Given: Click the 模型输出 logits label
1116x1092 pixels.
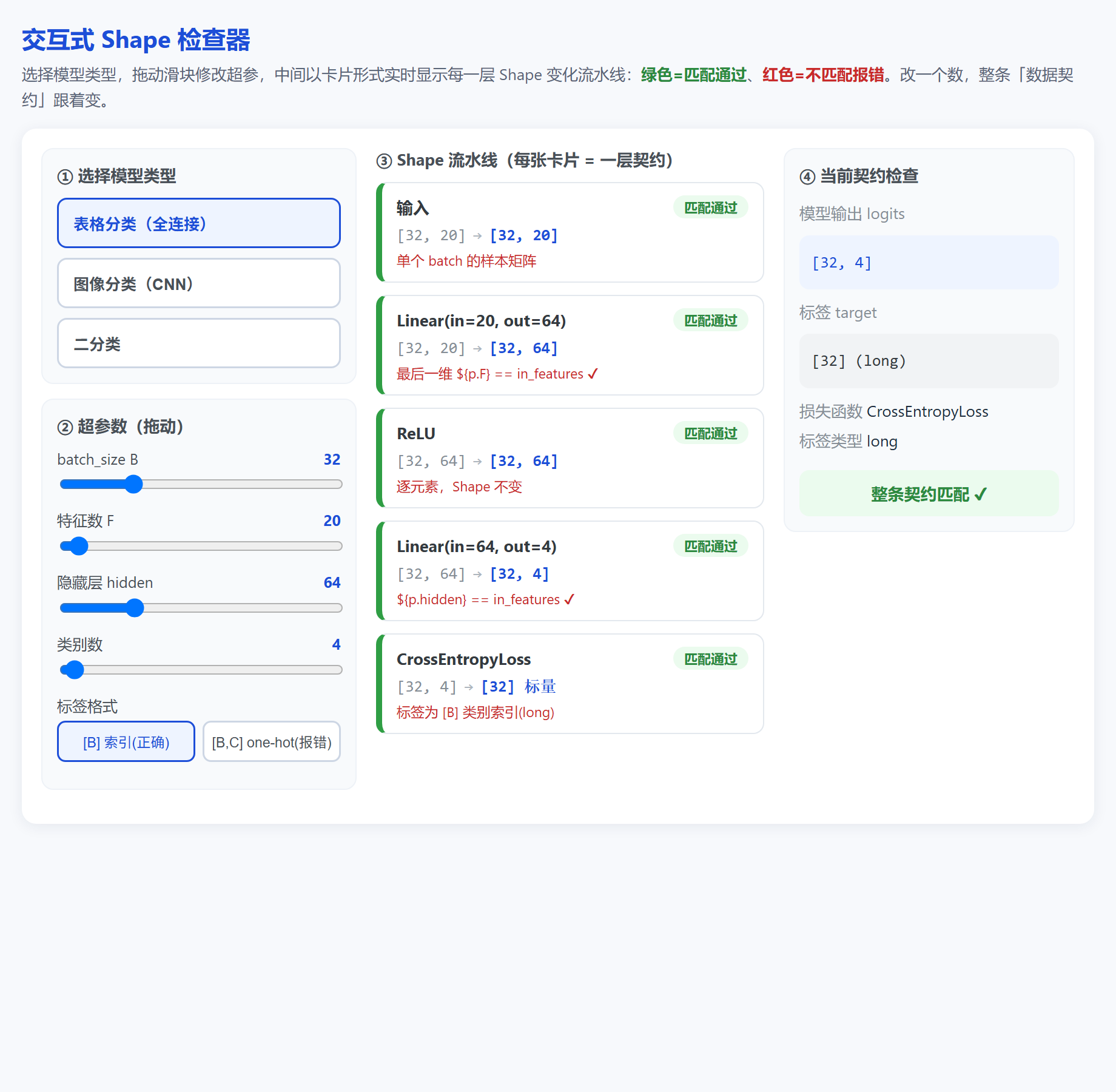Looking at the screenshot, I should point(852,214).
